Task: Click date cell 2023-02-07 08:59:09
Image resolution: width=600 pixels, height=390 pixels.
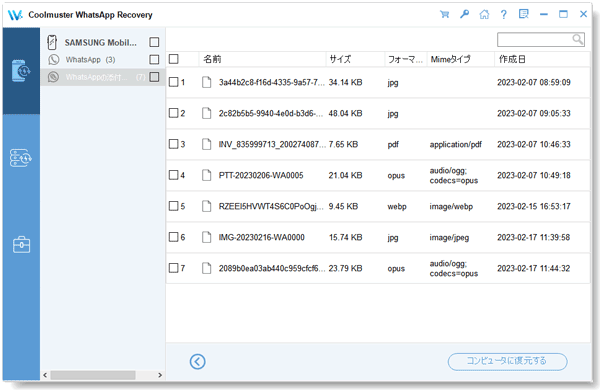Action: point(534,82)
